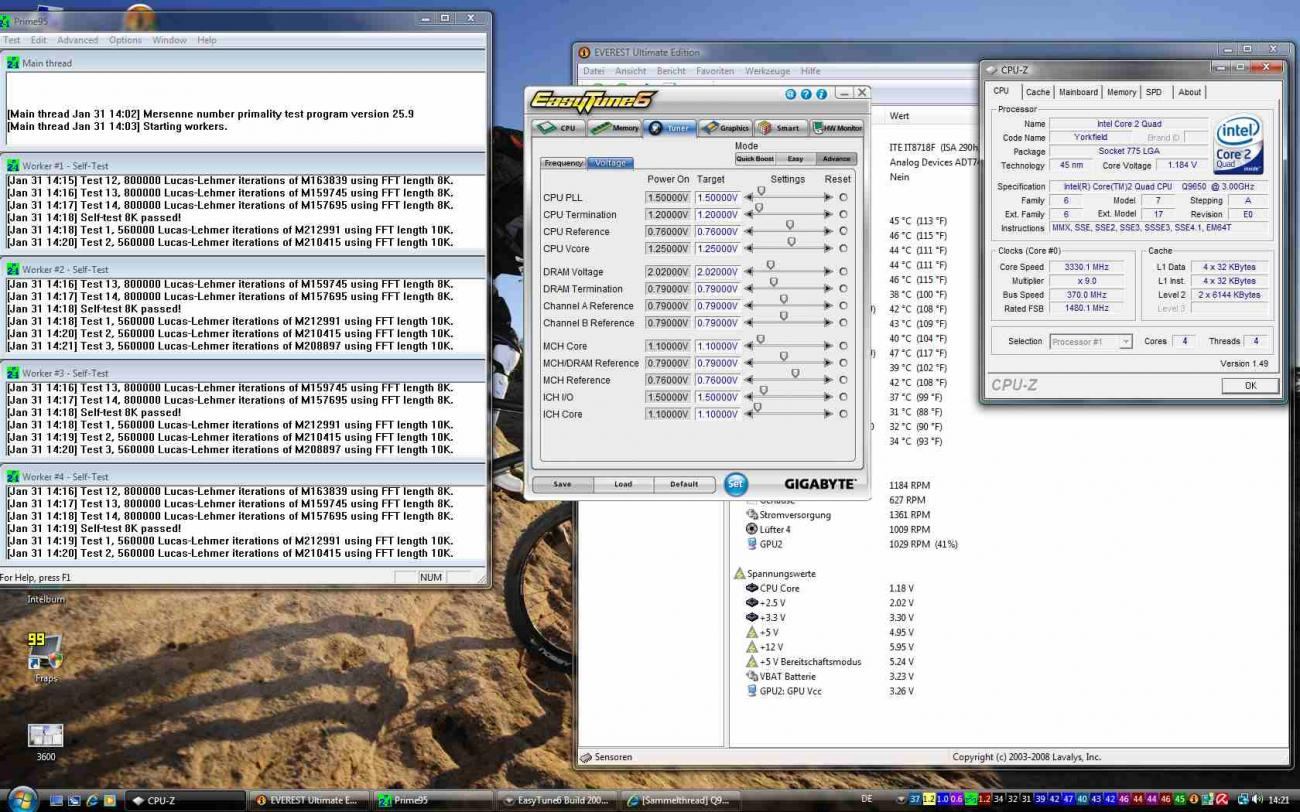
Task: Open the EasyTune6 info icon
Action: point(821,94)
